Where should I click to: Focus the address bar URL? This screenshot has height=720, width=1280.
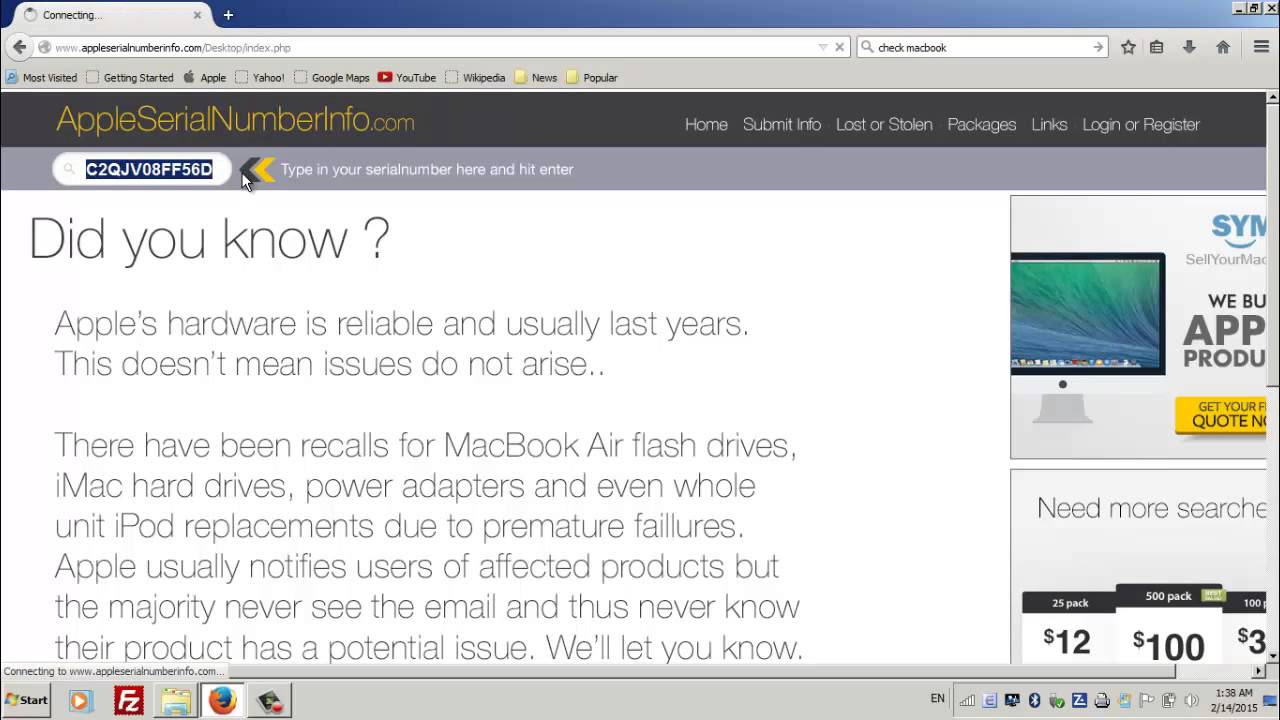(432, 47)
